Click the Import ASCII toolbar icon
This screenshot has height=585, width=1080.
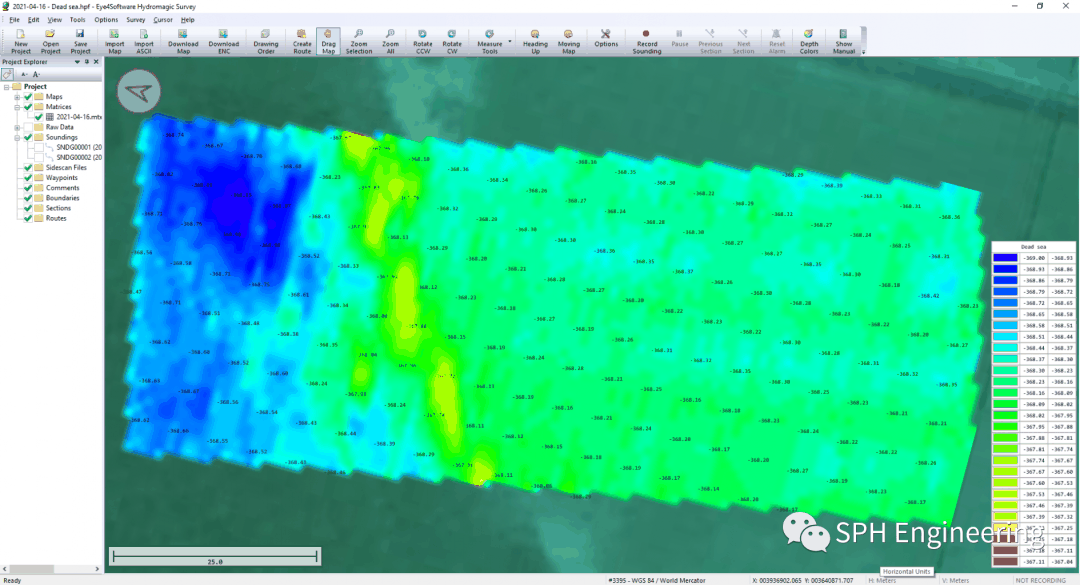click(x=144, y=40)
